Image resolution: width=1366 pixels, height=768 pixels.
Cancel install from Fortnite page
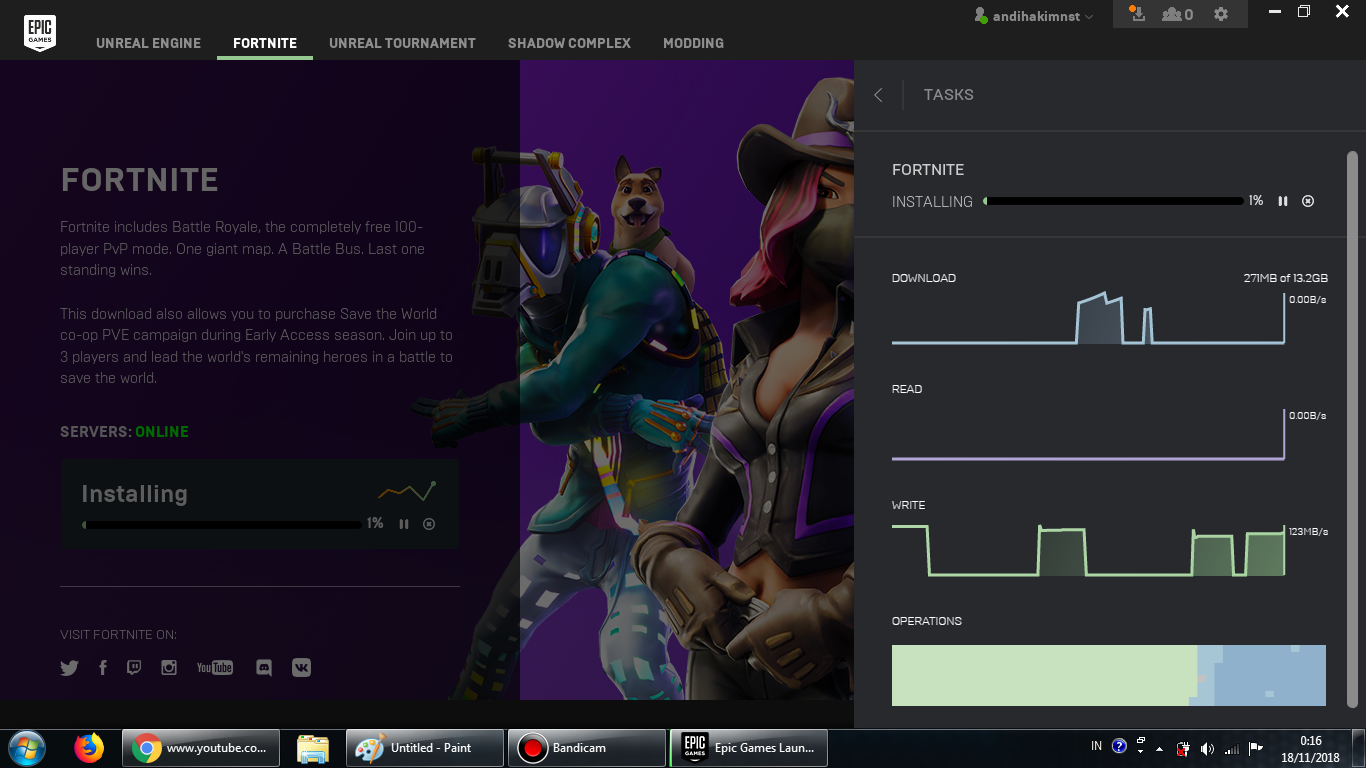click(x=429, y=524)
